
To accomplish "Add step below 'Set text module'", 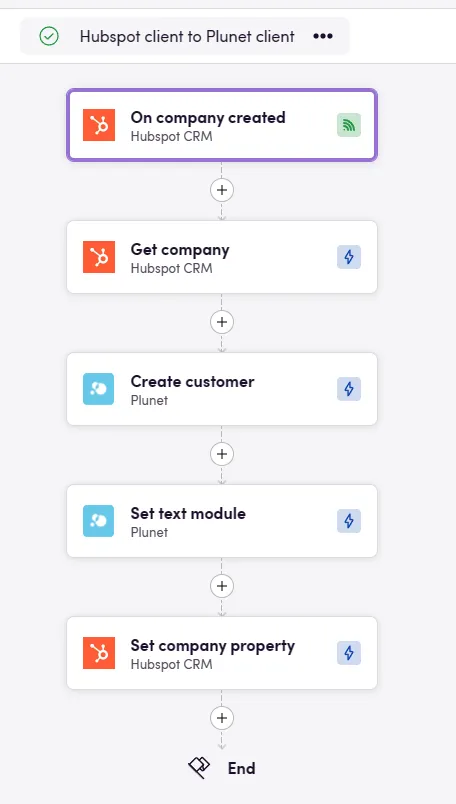I will pyautogui.click(x=222, y=586).
